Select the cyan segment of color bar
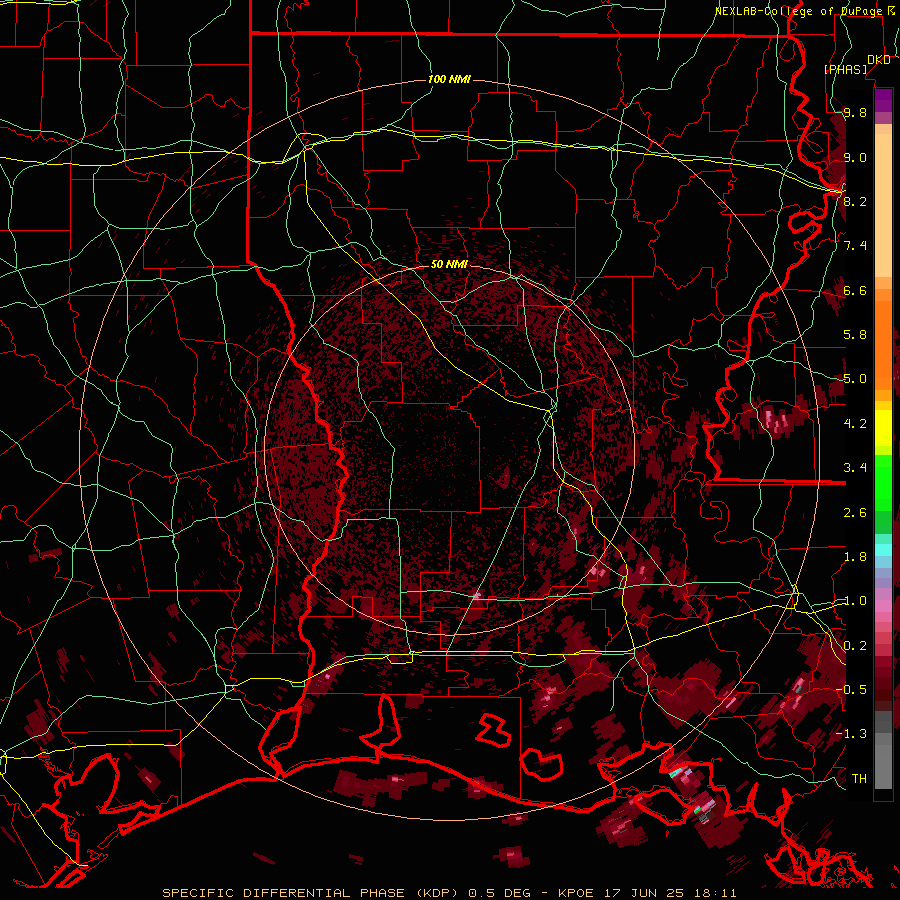 (883, 550)
